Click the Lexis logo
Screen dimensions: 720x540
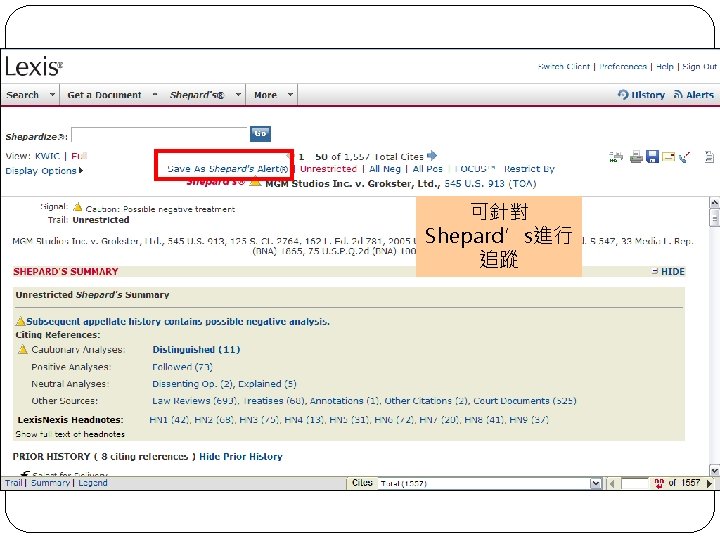click(34, 67)
